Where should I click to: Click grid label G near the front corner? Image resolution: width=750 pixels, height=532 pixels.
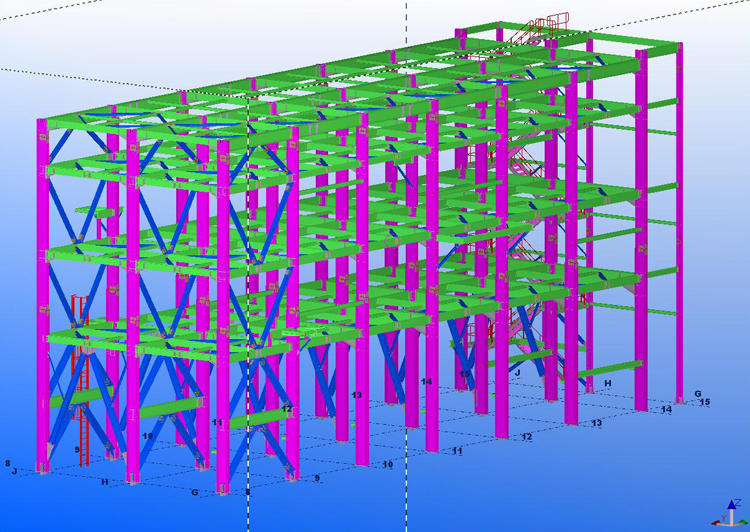click(x=195, y=492)
